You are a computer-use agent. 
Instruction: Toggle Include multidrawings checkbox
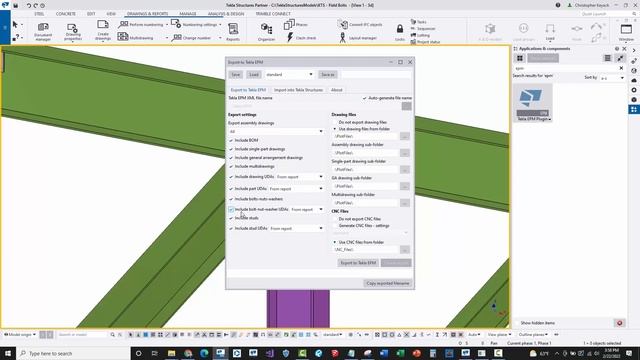click(231, 167)
